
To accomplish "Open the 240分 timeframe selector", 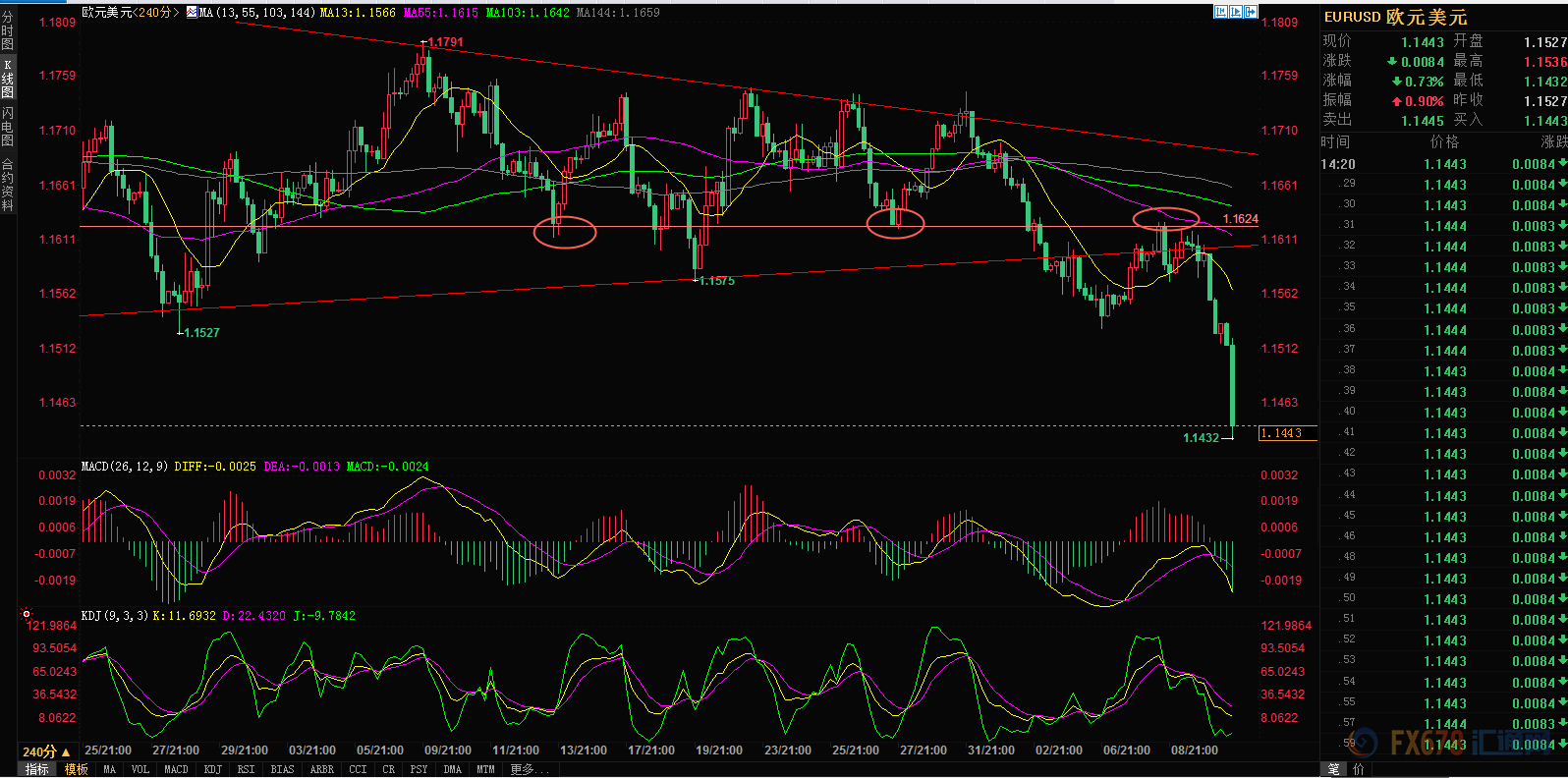I will click(46, 751).
